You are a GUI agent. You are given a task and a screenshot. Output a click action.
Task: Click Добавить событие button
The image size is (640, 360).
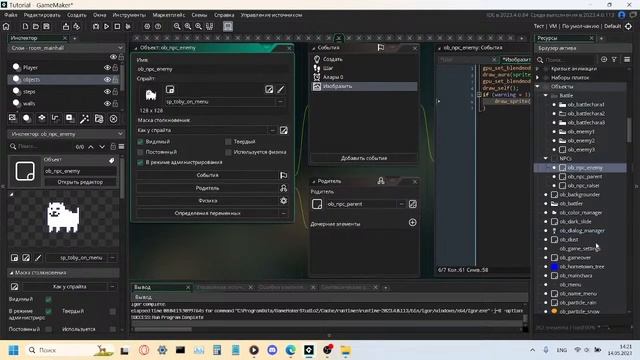[x=364, y=158]
